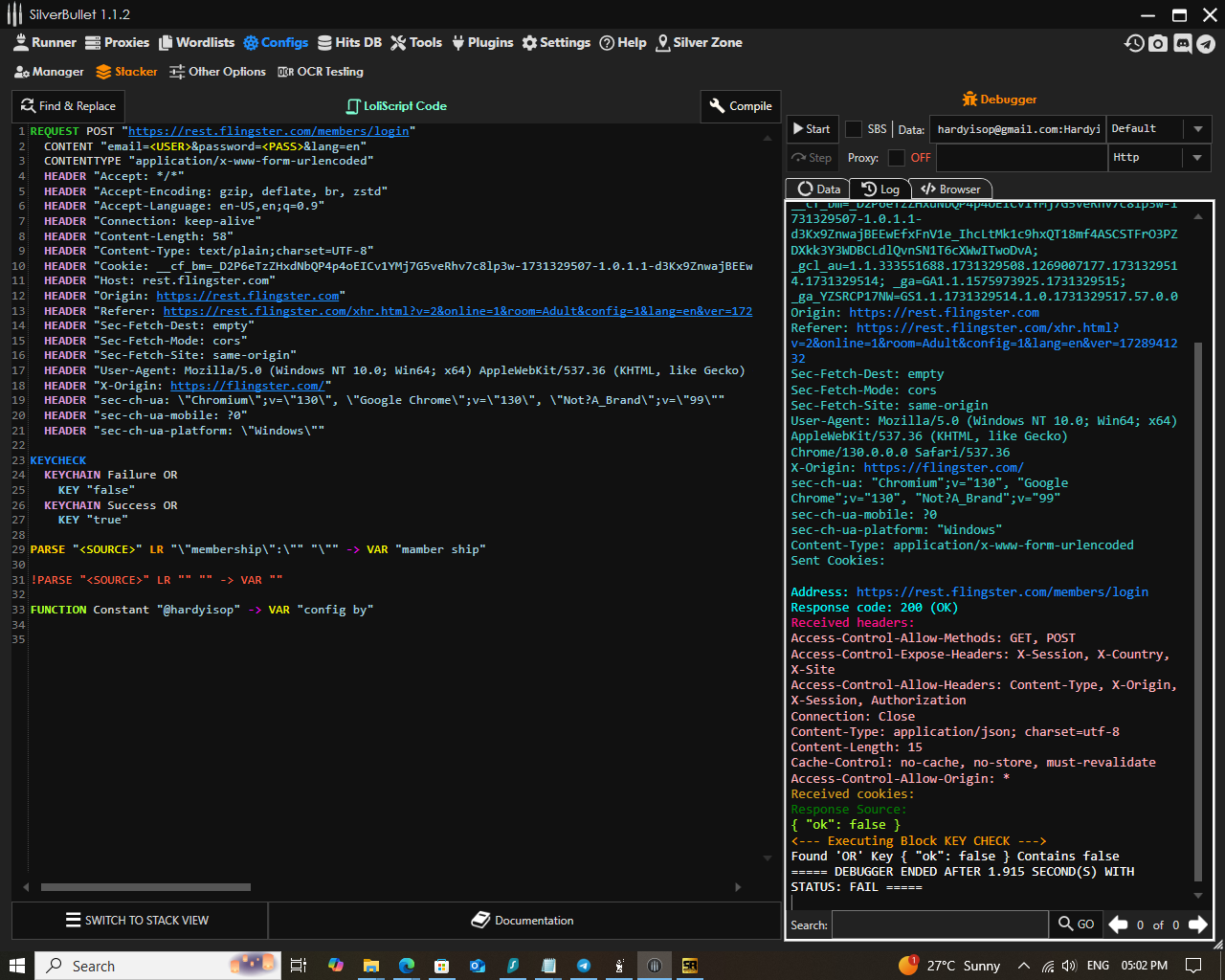This screenshot has height=980, width=1225.
Task: Click SWITCH TO STACK VIEW
Action: pos(139,920)
